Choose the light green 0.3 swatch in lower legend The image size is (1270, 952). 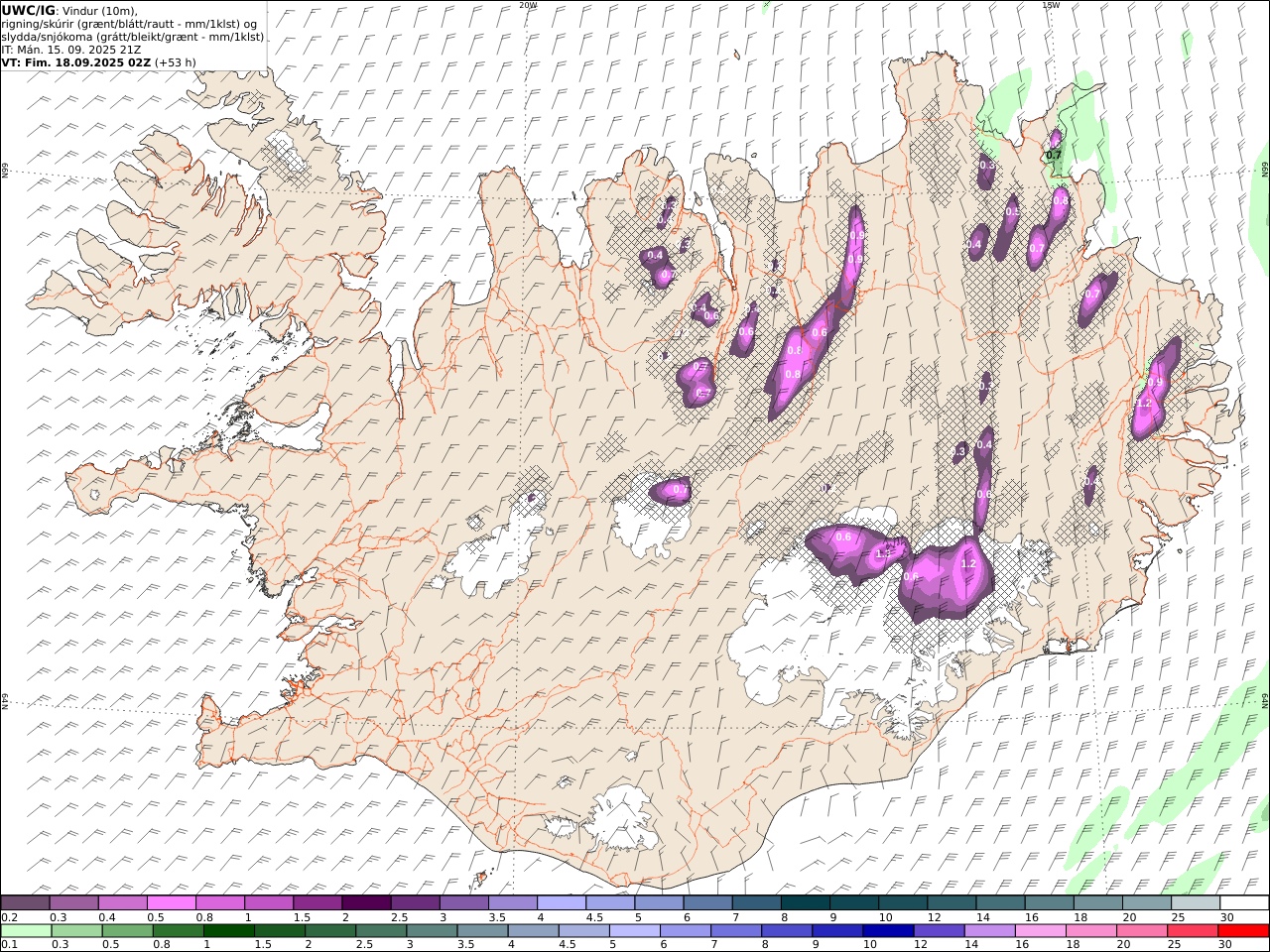pyautogui.click(x=76, y=931)
